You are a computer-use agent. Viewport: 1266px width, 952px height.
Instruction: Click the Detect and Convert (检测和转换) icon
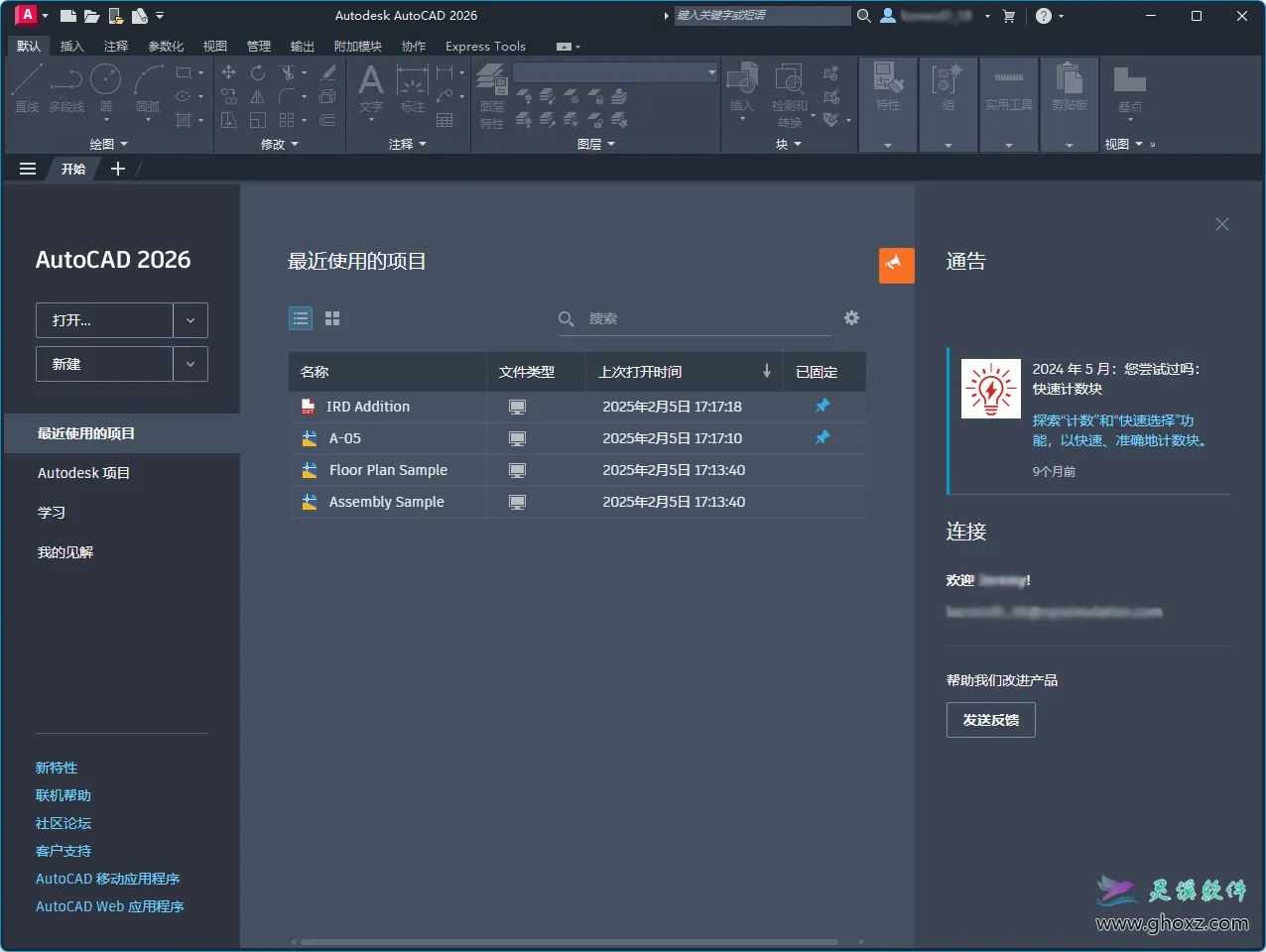coord(790,95)
